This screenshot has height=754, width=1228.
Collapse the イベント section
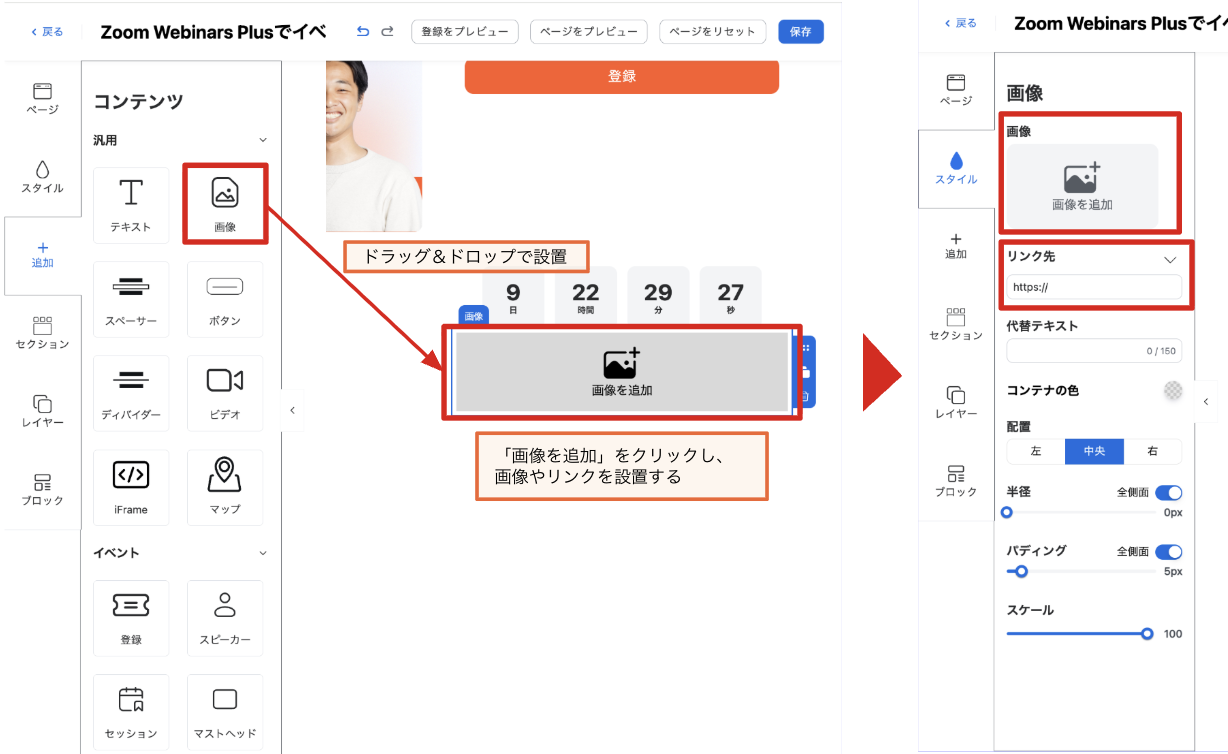(263, 553)
